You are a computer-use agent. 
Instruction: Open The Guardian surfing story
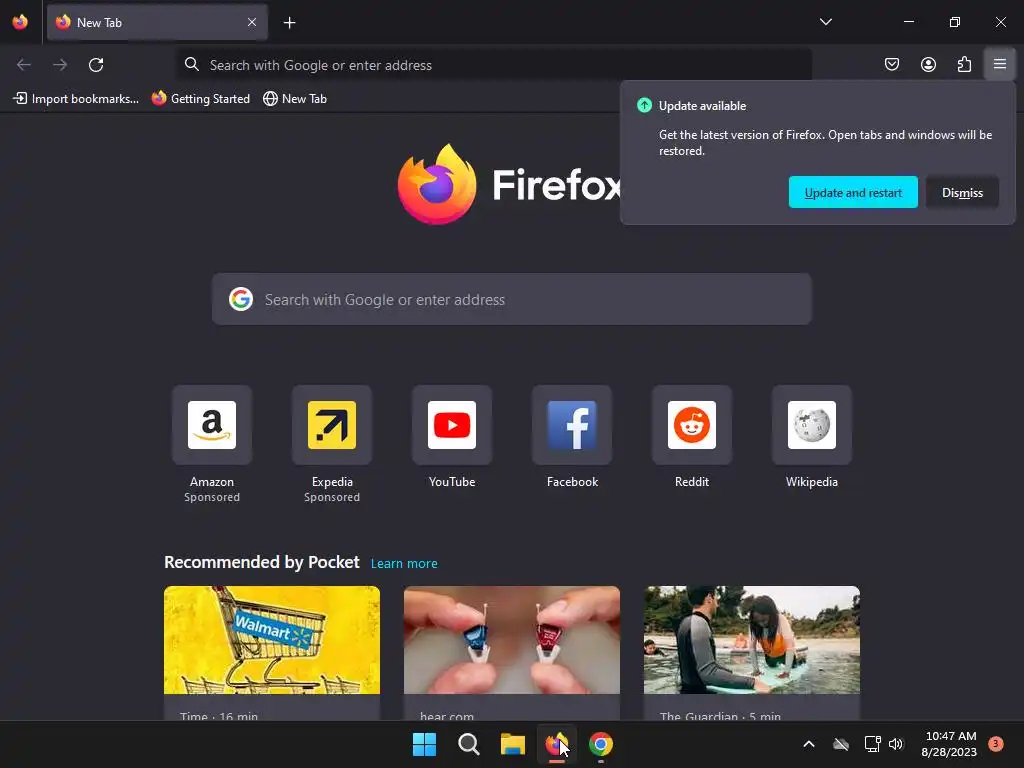point(752,653)
